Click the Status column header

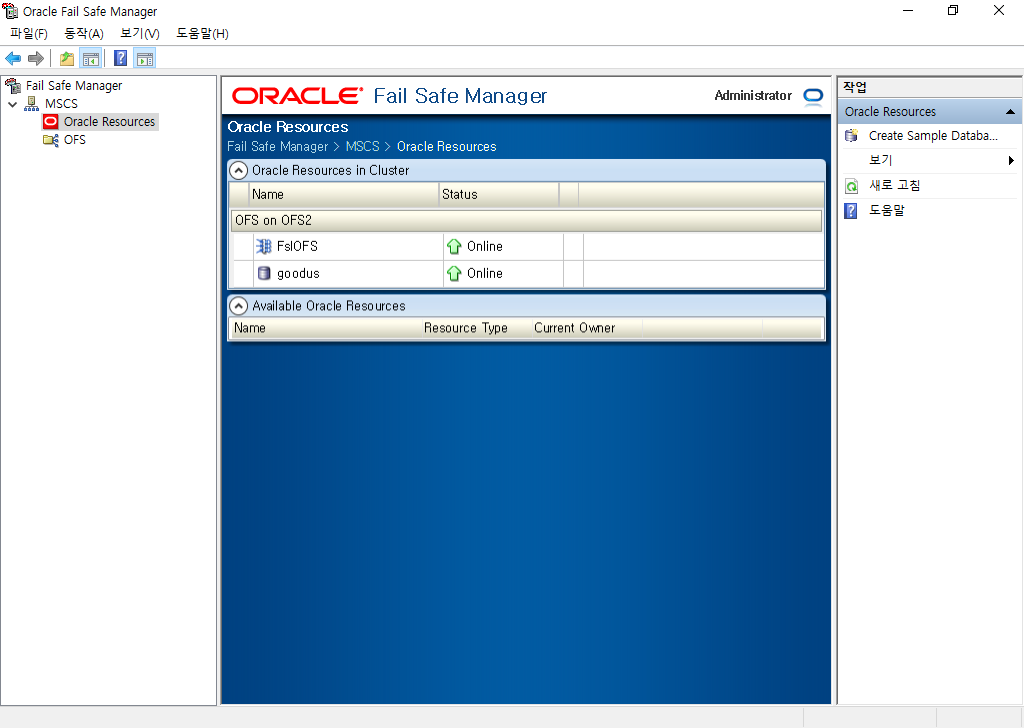pyautogui.click(x=499, y=195)
